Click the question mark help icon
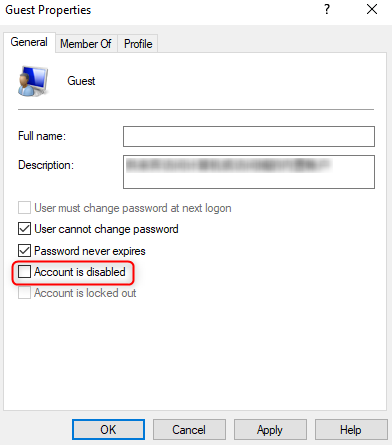Viewport: 392px width, 445px height. tap(327, 9)
